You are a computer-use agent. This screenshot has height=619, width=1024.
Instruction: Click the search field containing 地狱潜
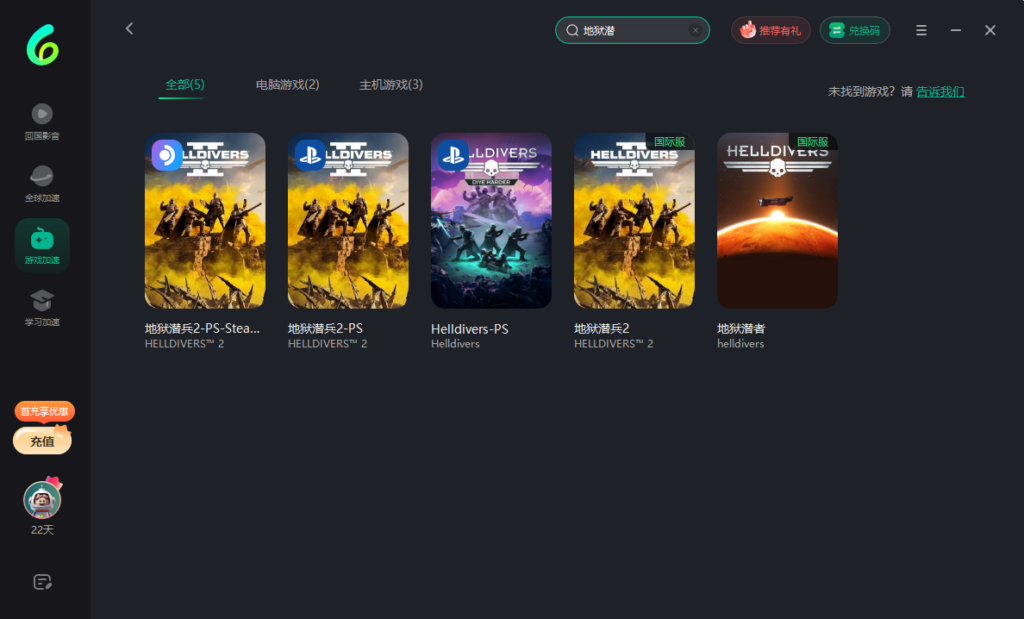(630, 30)
